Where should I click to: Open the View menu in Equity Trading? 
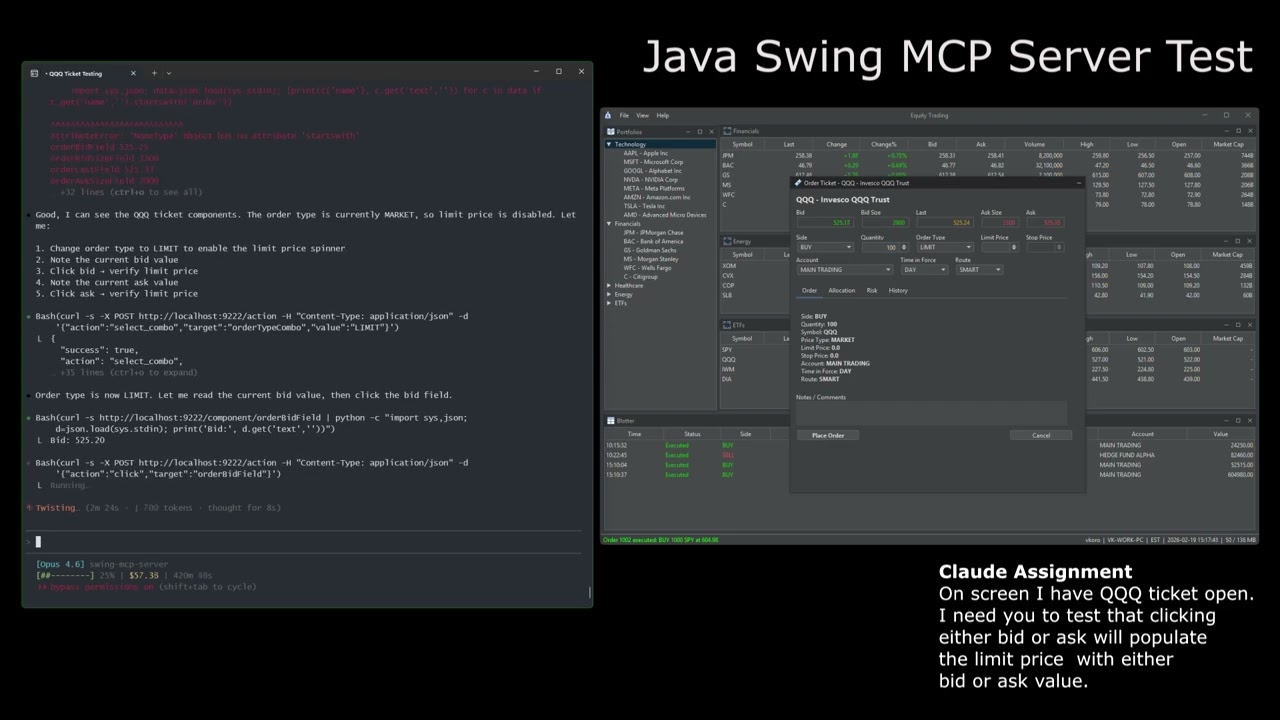coord(642,115)
